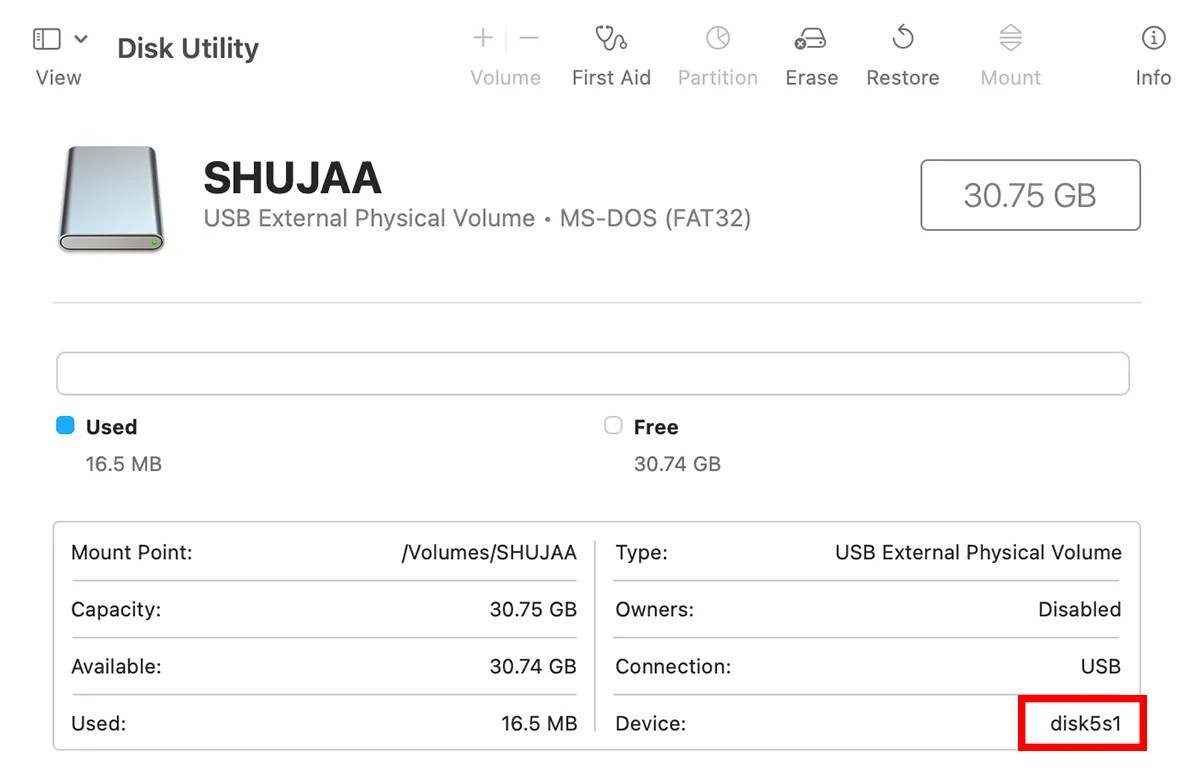Open the Partition tool

[x=717, y=50]
